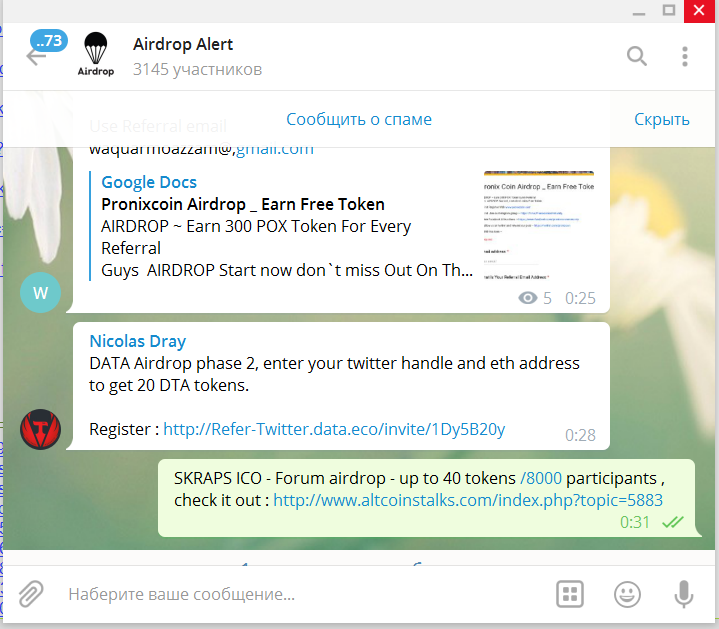The width and height of the screenshot is (719, 629).
Task: Click the views eye icon on message
Action: pos(527,298)
